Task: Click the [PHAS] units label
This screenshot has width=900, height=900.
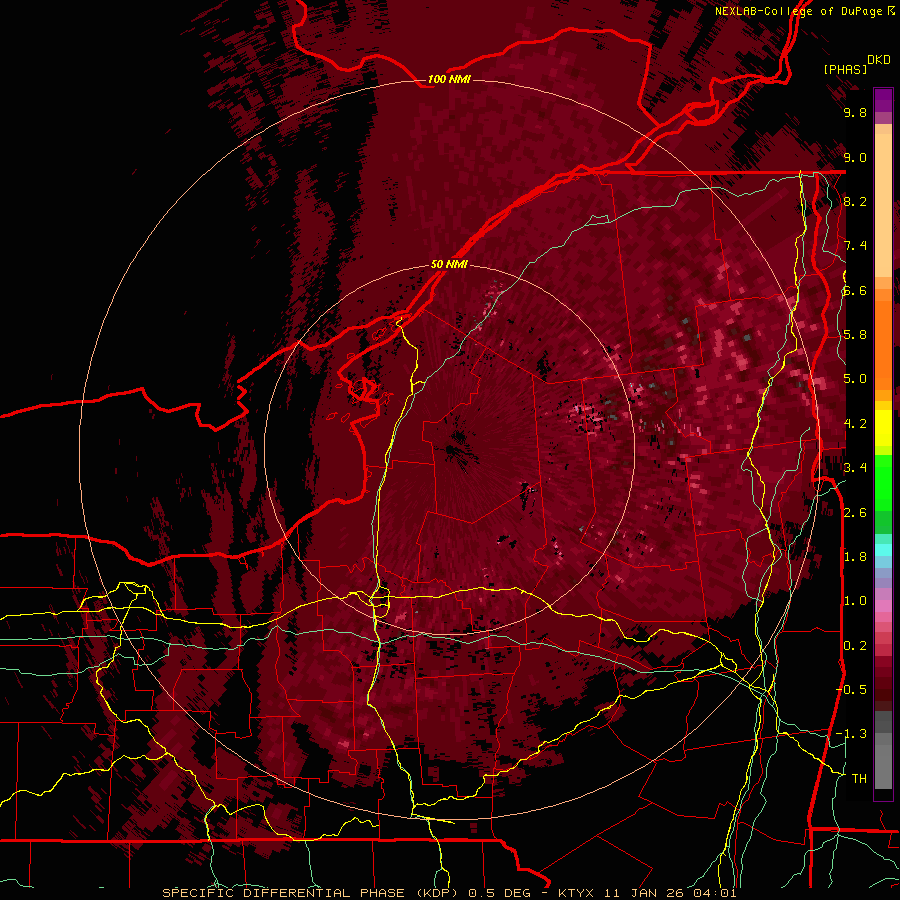Action: point(845,69)
